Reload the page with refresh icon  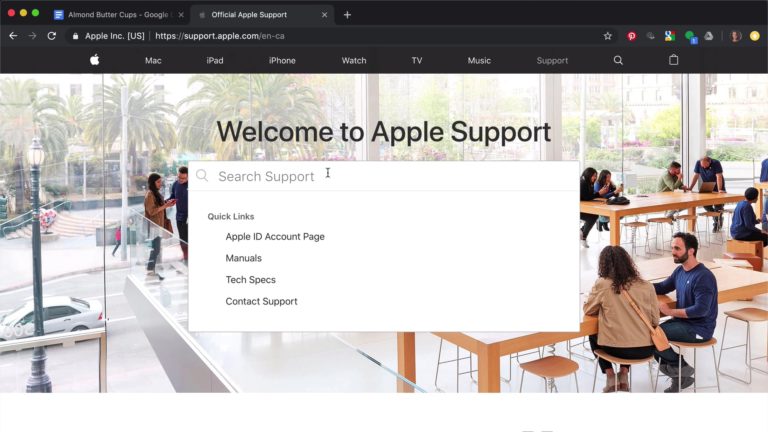(x=51, y=36)
